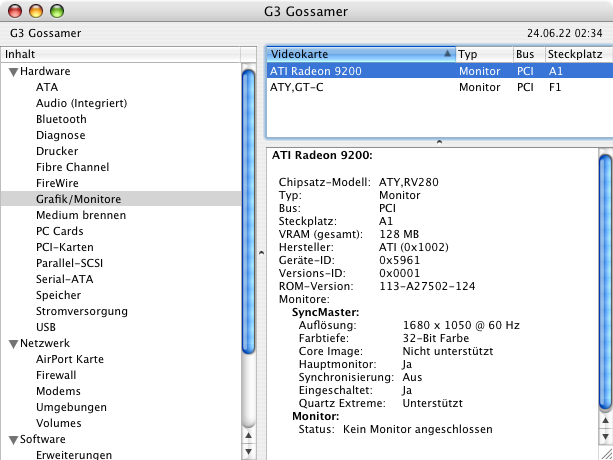The height and width of the screenshot is (460, 613).
Task: Select Diagnose in the sidebar
Action: pyautogui.click(x=61, y=135)
